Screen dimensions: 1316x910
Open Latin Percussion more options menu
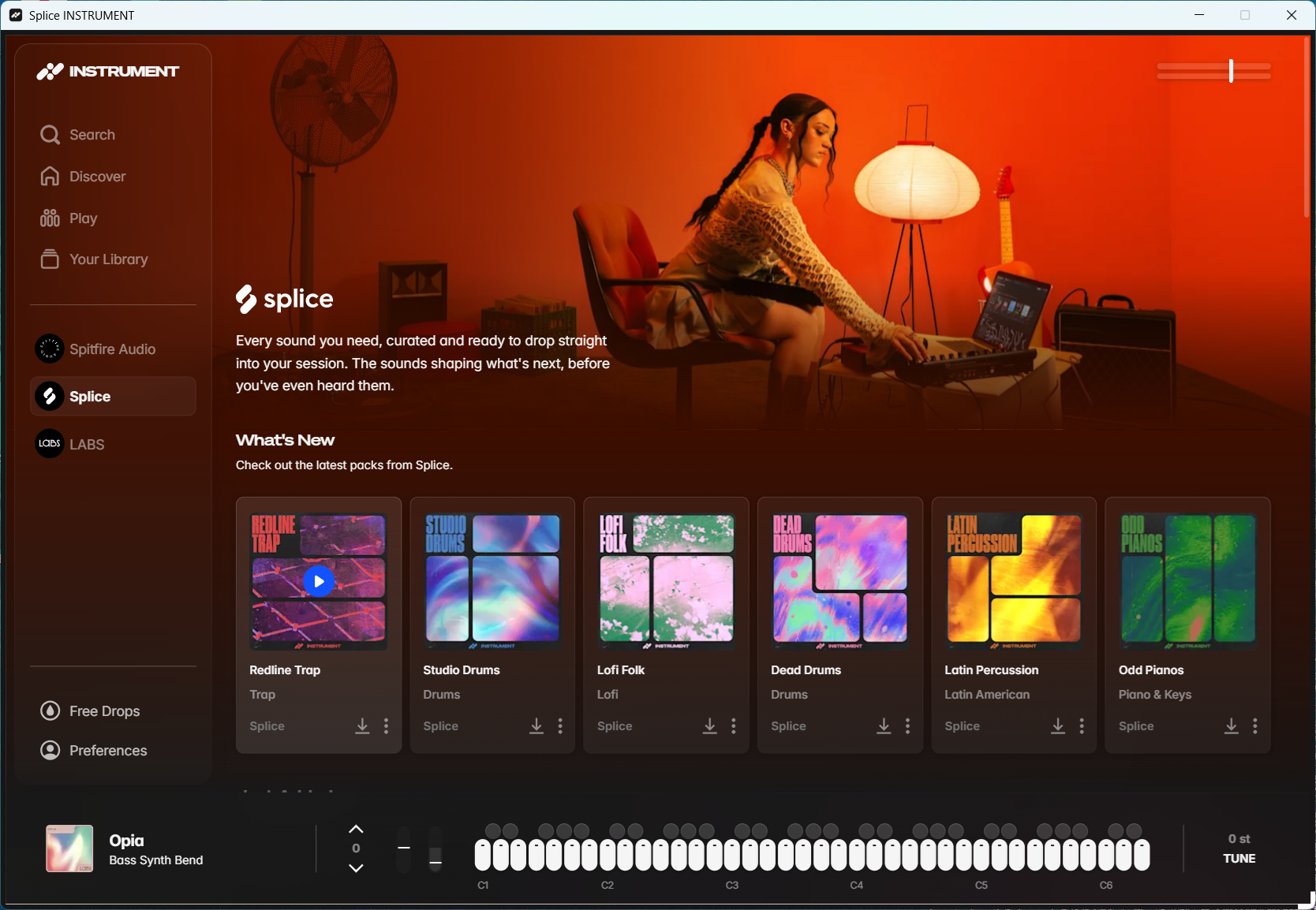click(x=1082, y=726)
